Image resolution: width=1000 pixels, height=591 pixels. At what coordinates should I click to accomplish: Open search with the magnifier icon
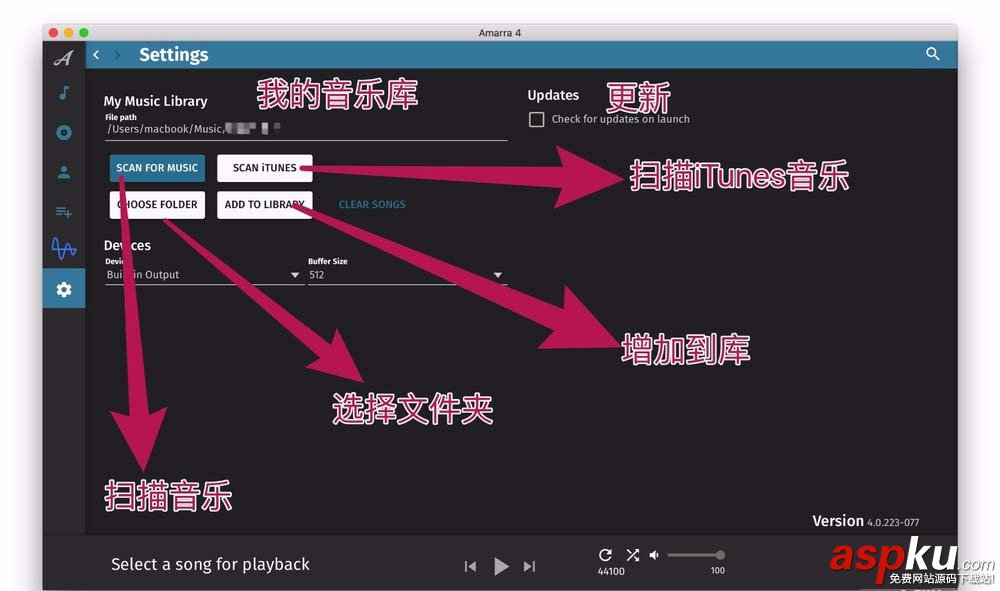coord(933,54)
